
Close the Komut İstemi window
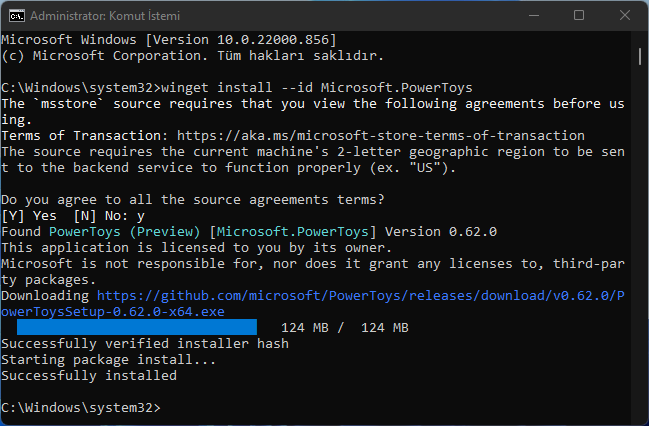pos(625,16)
